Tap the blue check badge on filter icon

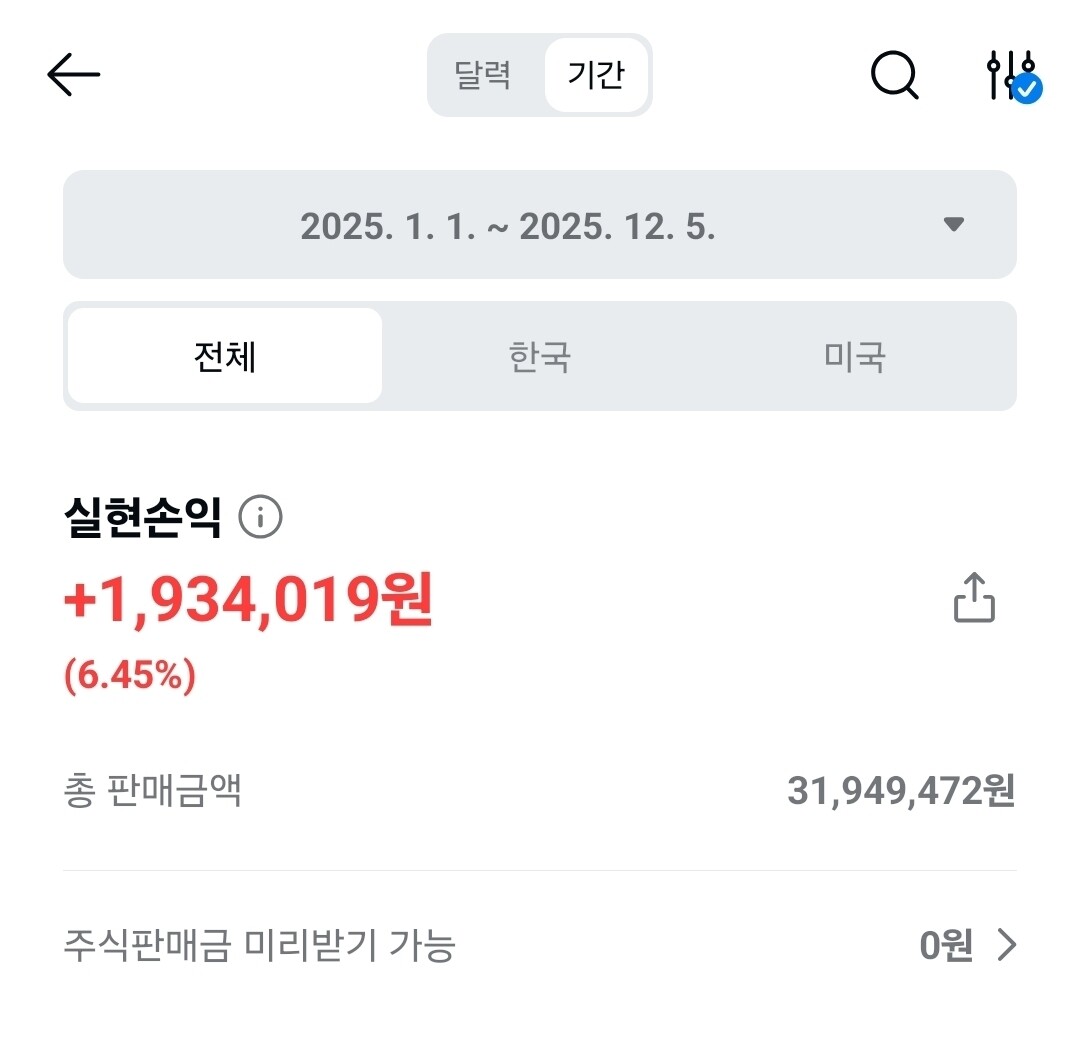(x=1027, y=89)
